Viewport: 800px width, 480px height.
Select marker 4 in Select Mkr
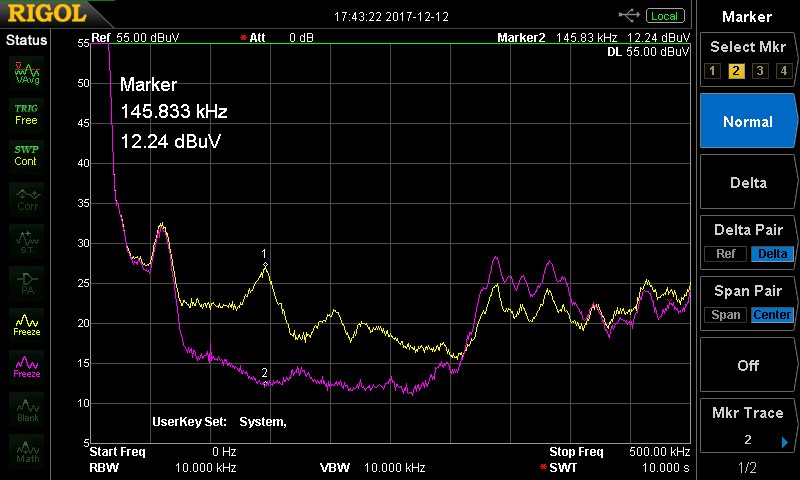click(784, 70)
